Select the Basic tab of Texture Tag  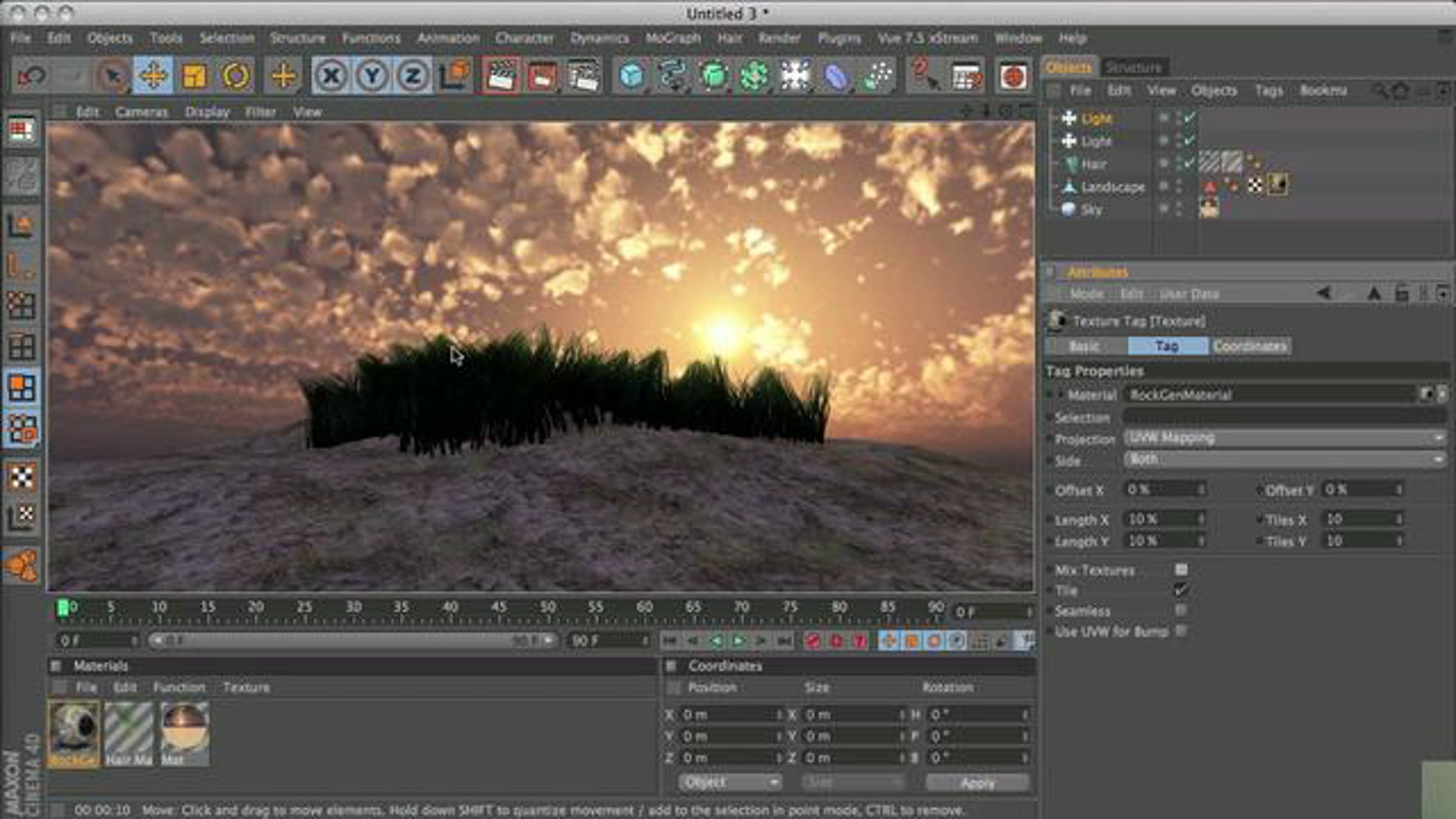point(1084,346)
